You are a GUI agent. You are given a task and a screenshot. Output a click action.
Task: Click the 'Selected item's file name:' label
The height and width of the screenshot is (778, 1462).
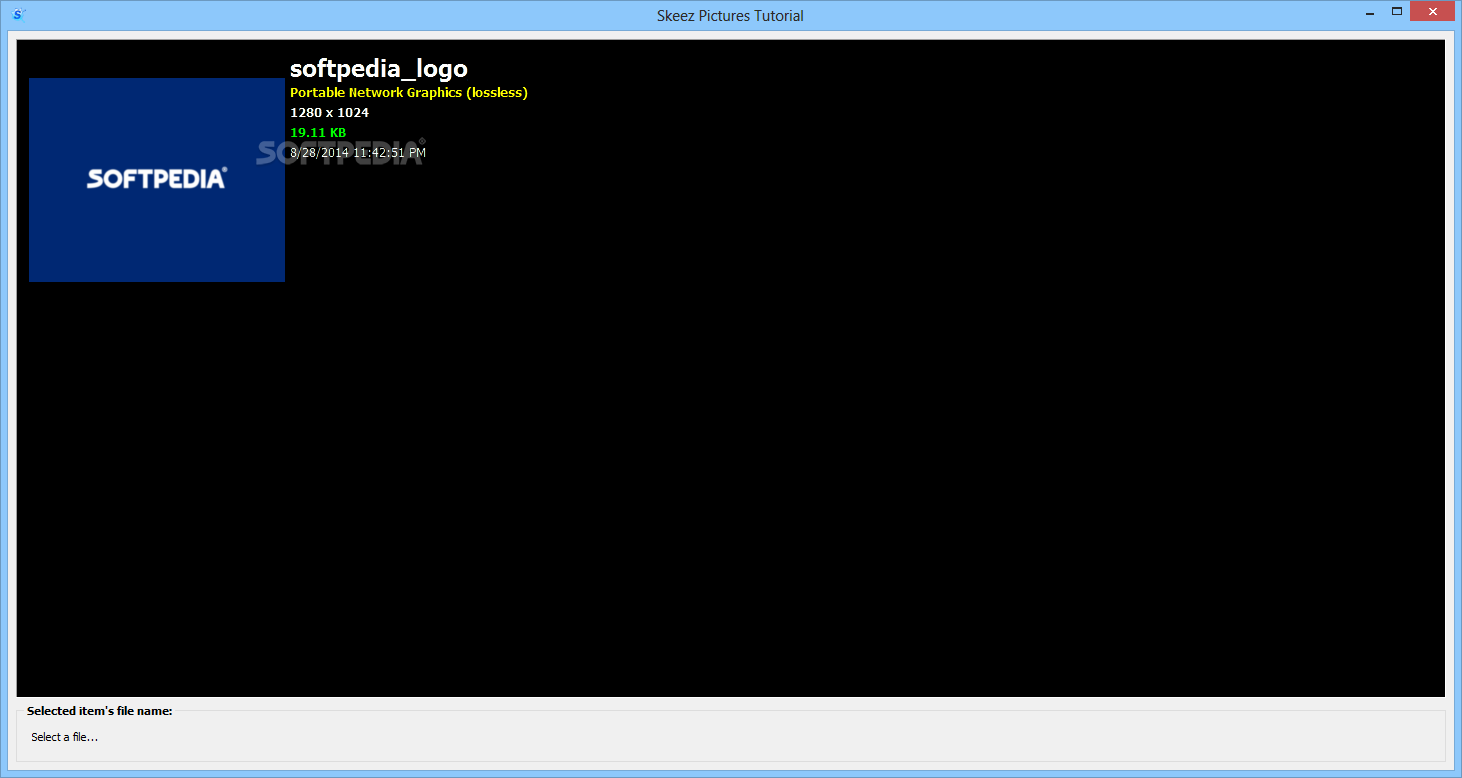pos(100,711)
